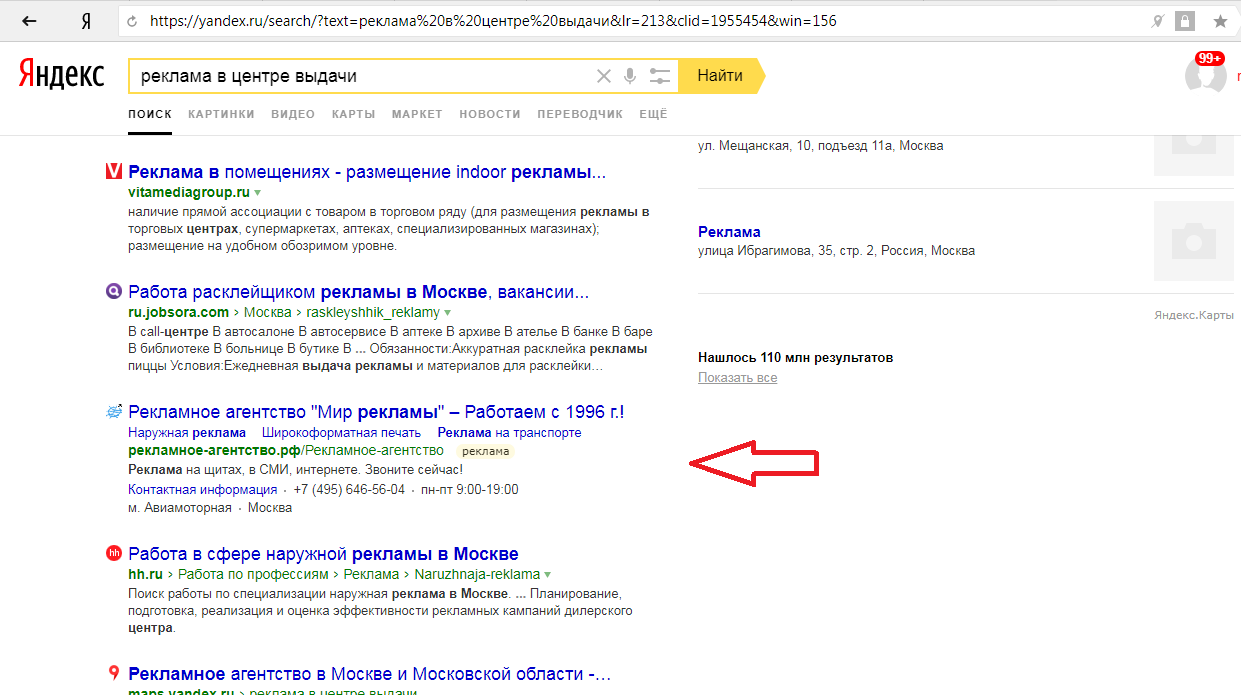Start voice search with the microphone icon

[x=630, y=76]
